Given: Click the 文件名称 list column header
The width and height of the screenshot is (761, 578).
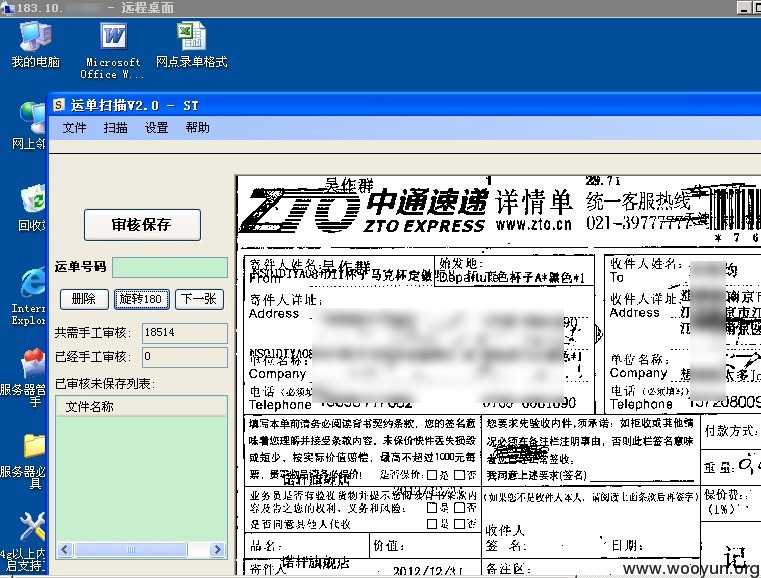Looking at the screenshot, I should tap(141, 407).
